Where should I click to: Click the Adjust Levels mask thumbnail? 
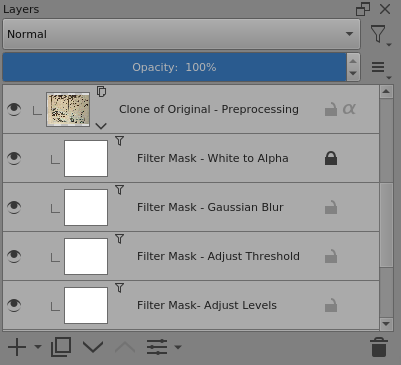[86, 305]
